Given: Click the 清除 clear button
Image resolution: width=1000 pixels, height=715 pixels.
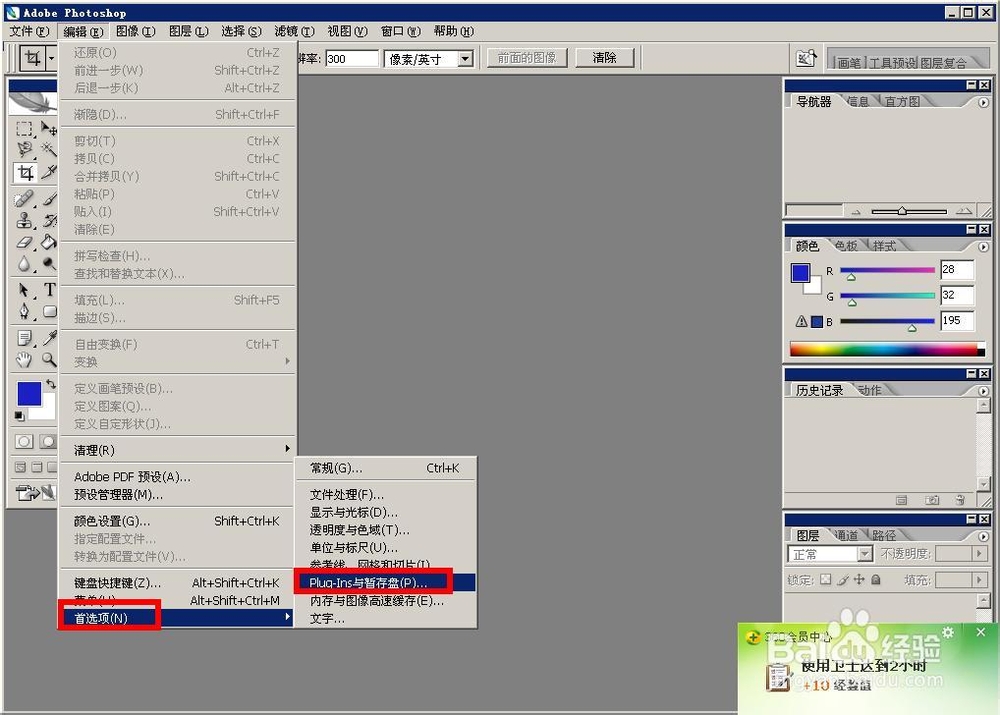Looking at the screenshot, I should 605,58.
